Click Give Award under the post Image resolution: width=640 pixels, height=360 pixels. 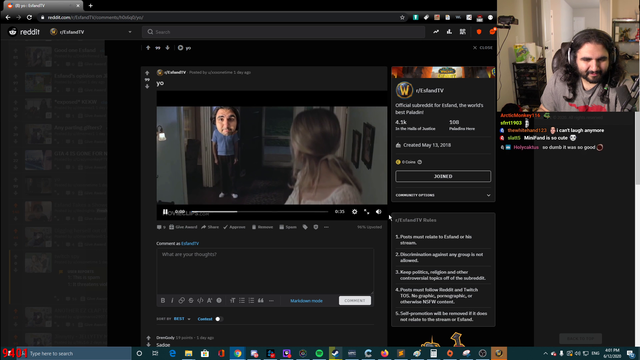[x=183, y=227]
